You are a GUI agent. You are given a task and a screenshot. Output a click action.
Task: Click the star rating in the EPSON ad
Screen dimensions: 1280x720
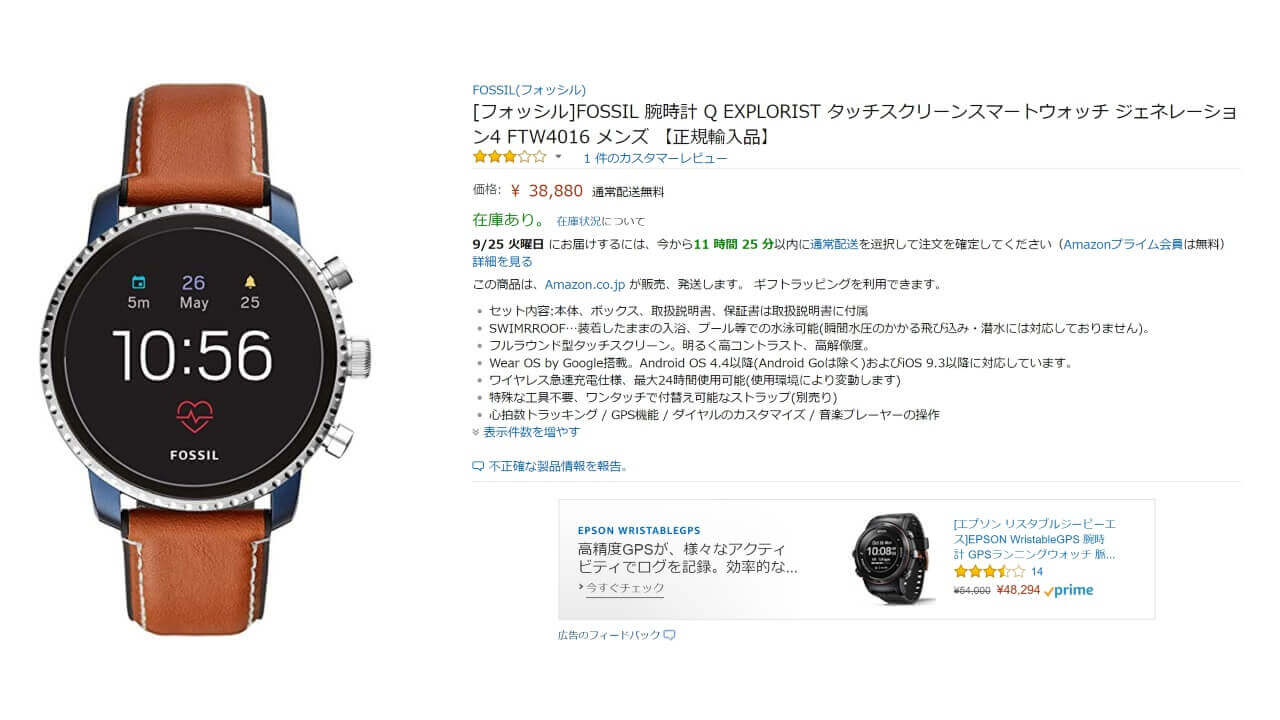point(989,572)
